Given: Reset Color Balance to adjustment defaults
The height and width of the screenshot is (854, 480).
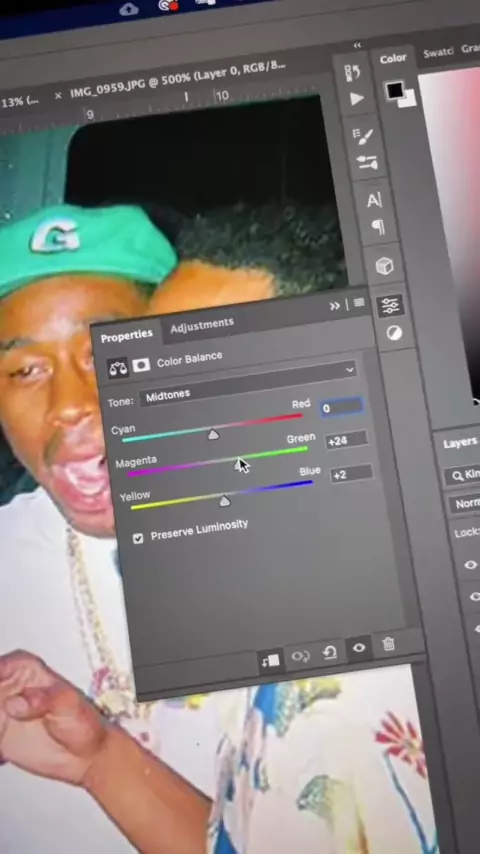Looking at the screenshot, I should click(x=330, y=652).
